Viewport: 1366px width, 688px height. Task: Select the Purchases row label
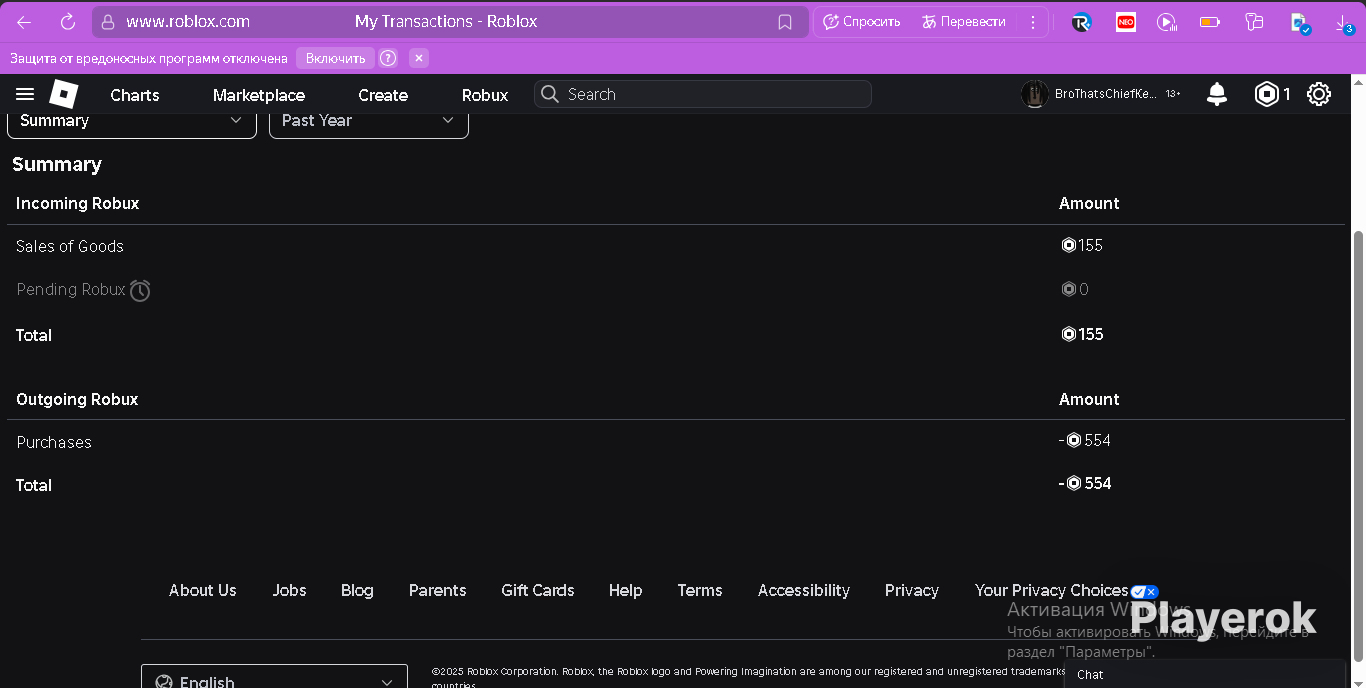54,442
